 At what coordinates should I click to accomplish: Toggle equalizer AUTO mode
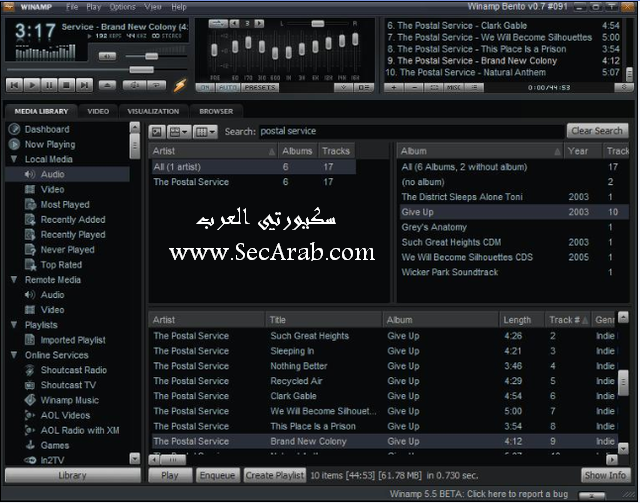(x=228, y=87)
